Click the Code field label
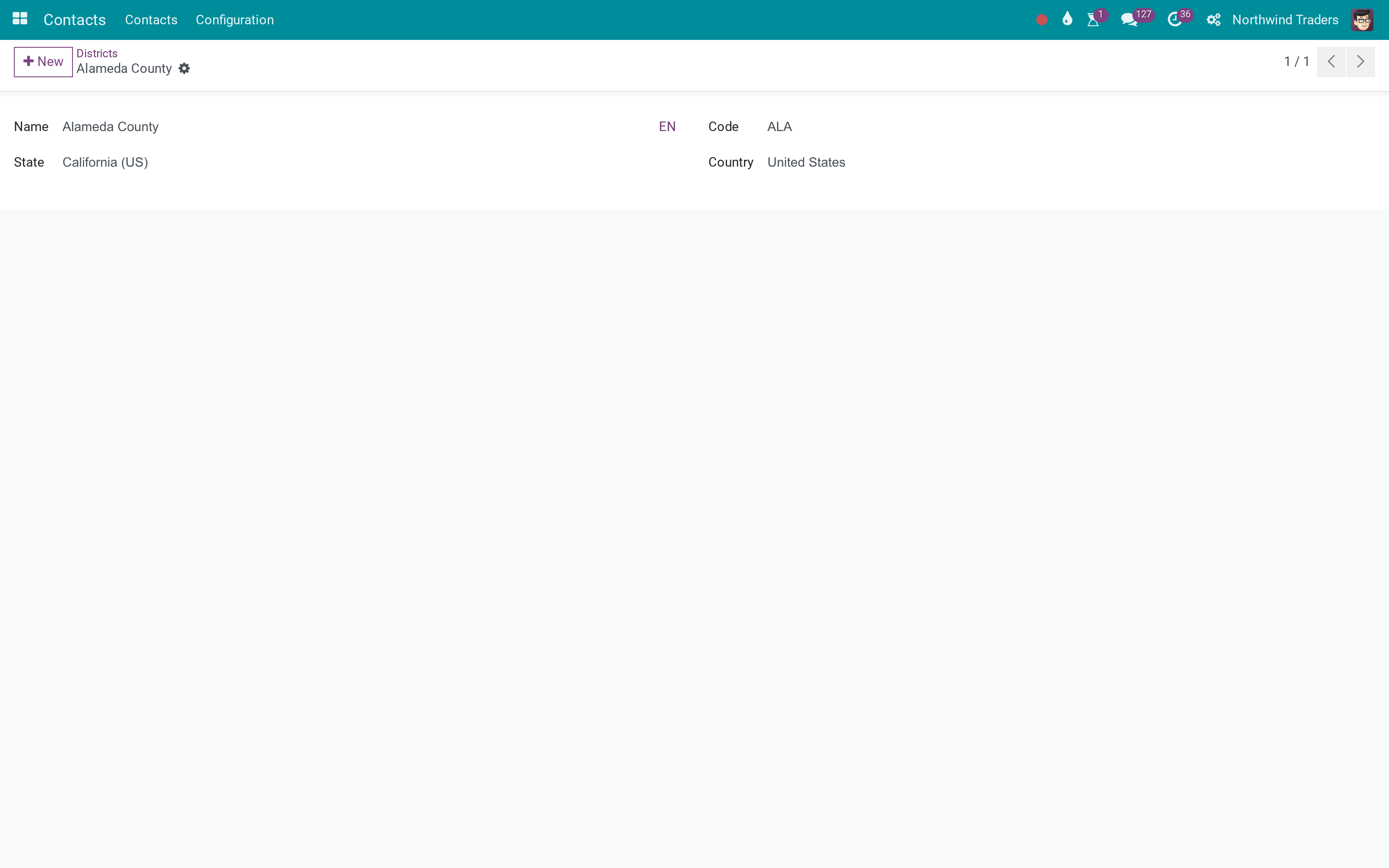 click(x=723, y=127)
